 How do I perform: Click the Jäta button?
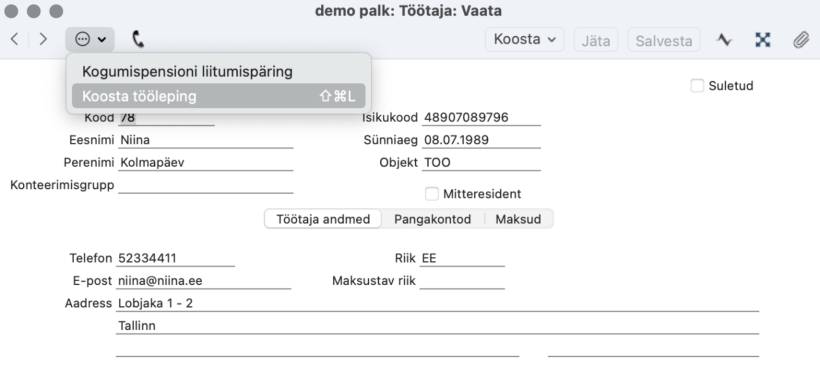click(x=596, y=40)
